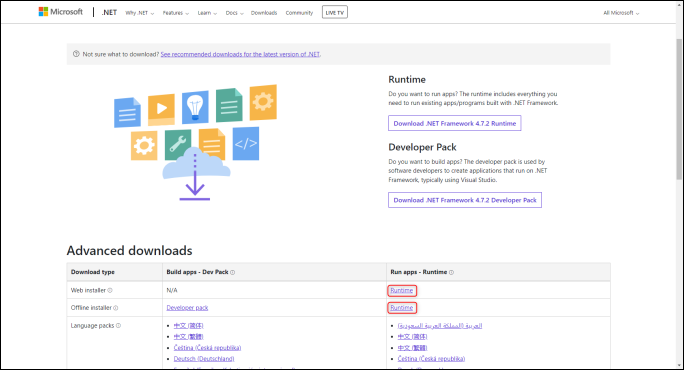
Task: Open the Docs dropdown menu
Action: tap(234, 13)
